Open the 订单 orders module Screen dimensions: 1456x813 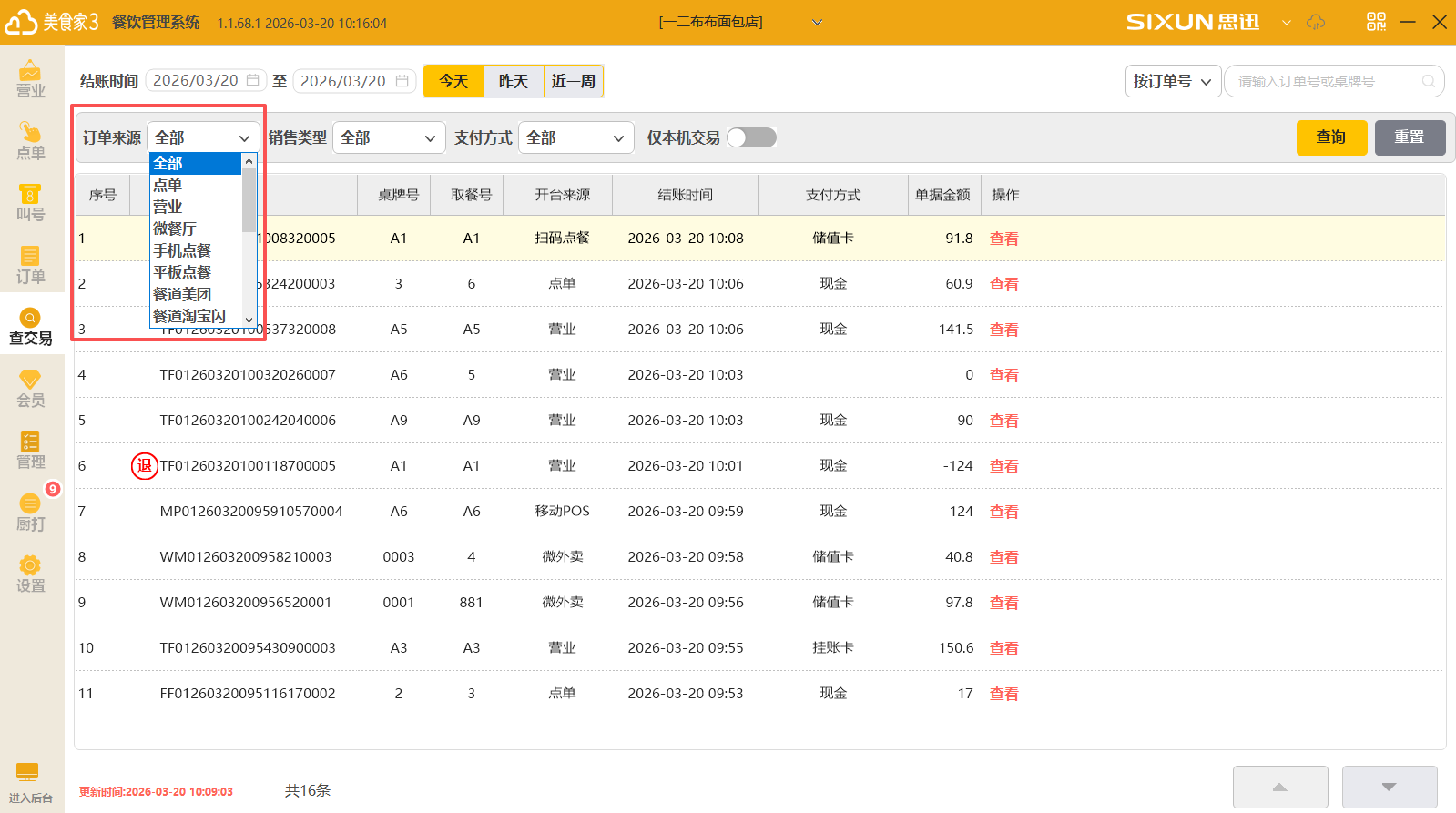point(30,264)
